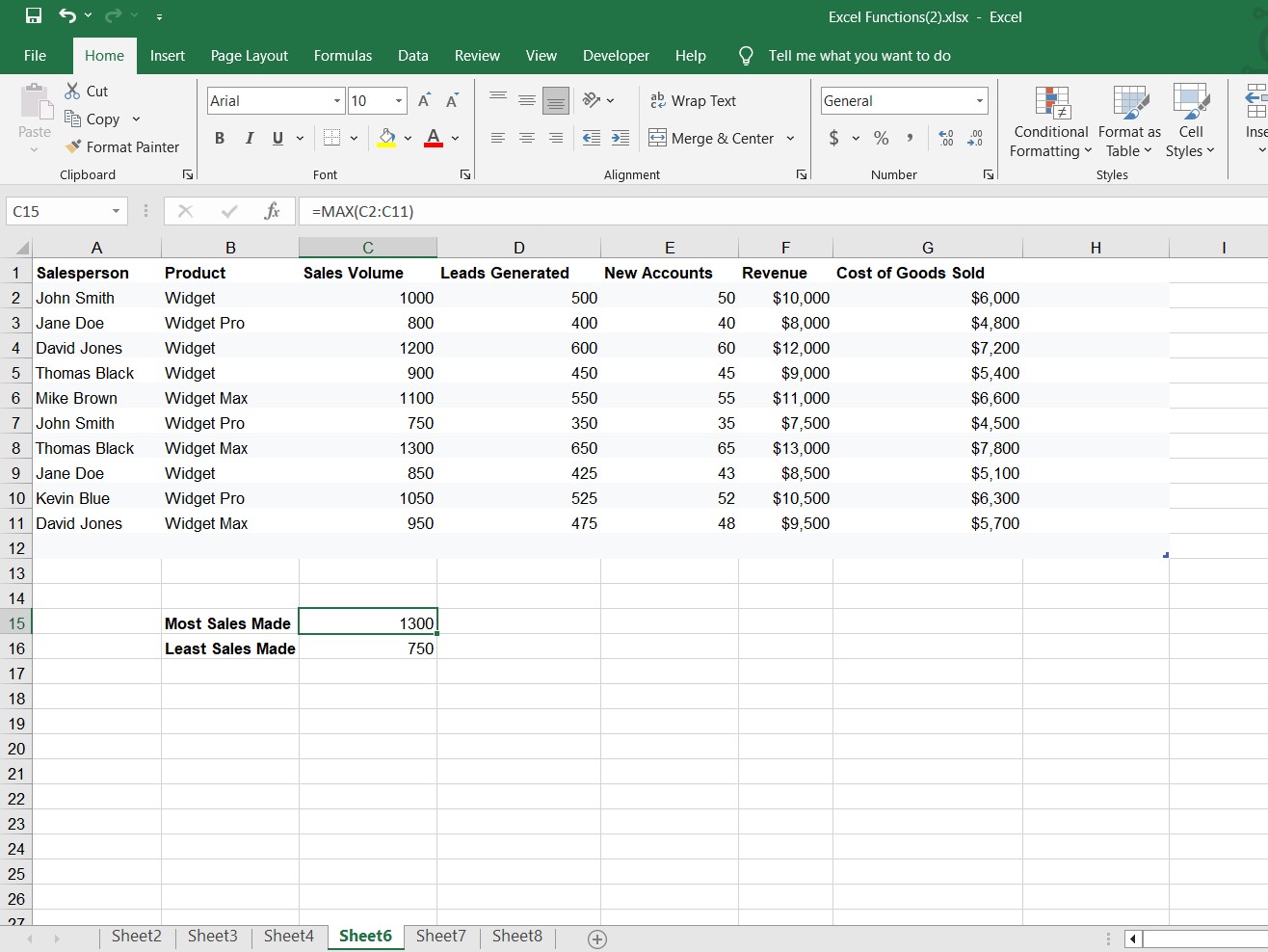The width and height of the screenshot is (1268, 952).
Task: Click horizontal scrollbar left arrow
Action: 1133,939
